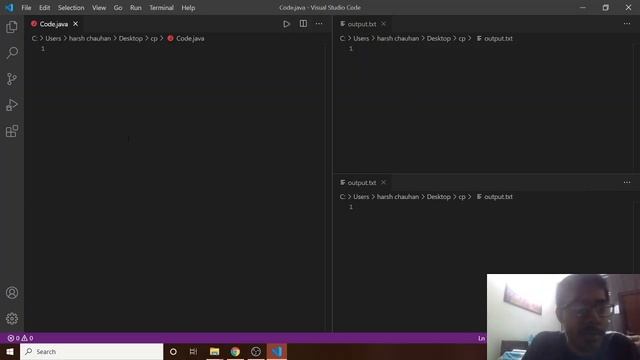Open the Run menu
The height and width of the screenshot is (360, 640).
pyautogui.click(x=136, y=8)
